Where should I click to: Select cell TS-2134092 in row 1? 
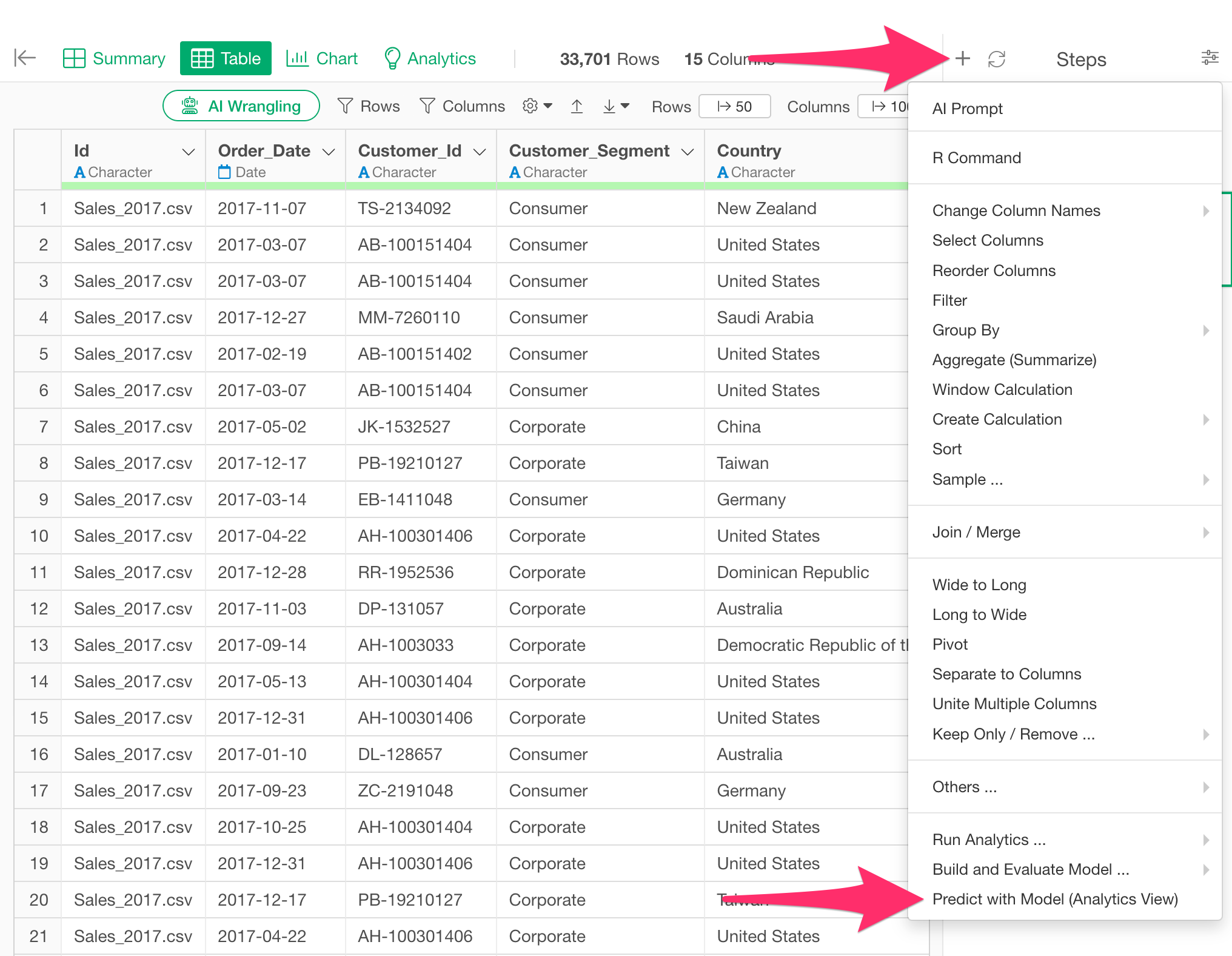click(421, 208)
